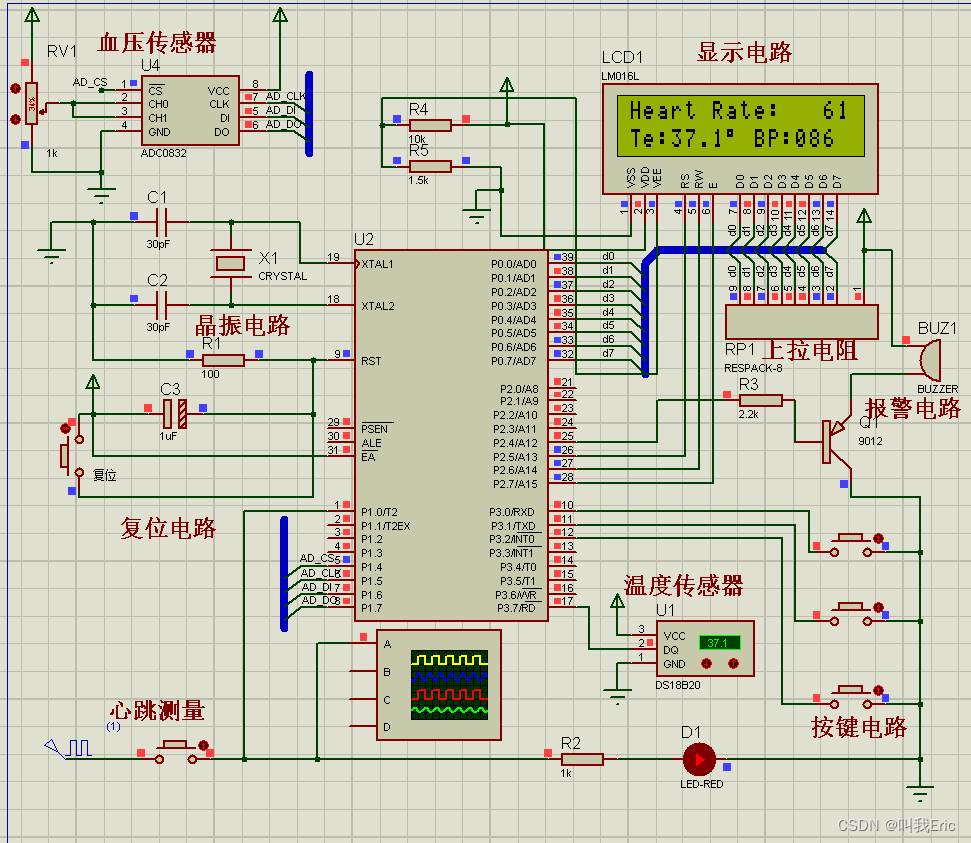Click the ground symbol below ADC0832
Viewport: 971px width, 843px height.
click(101, 195)
